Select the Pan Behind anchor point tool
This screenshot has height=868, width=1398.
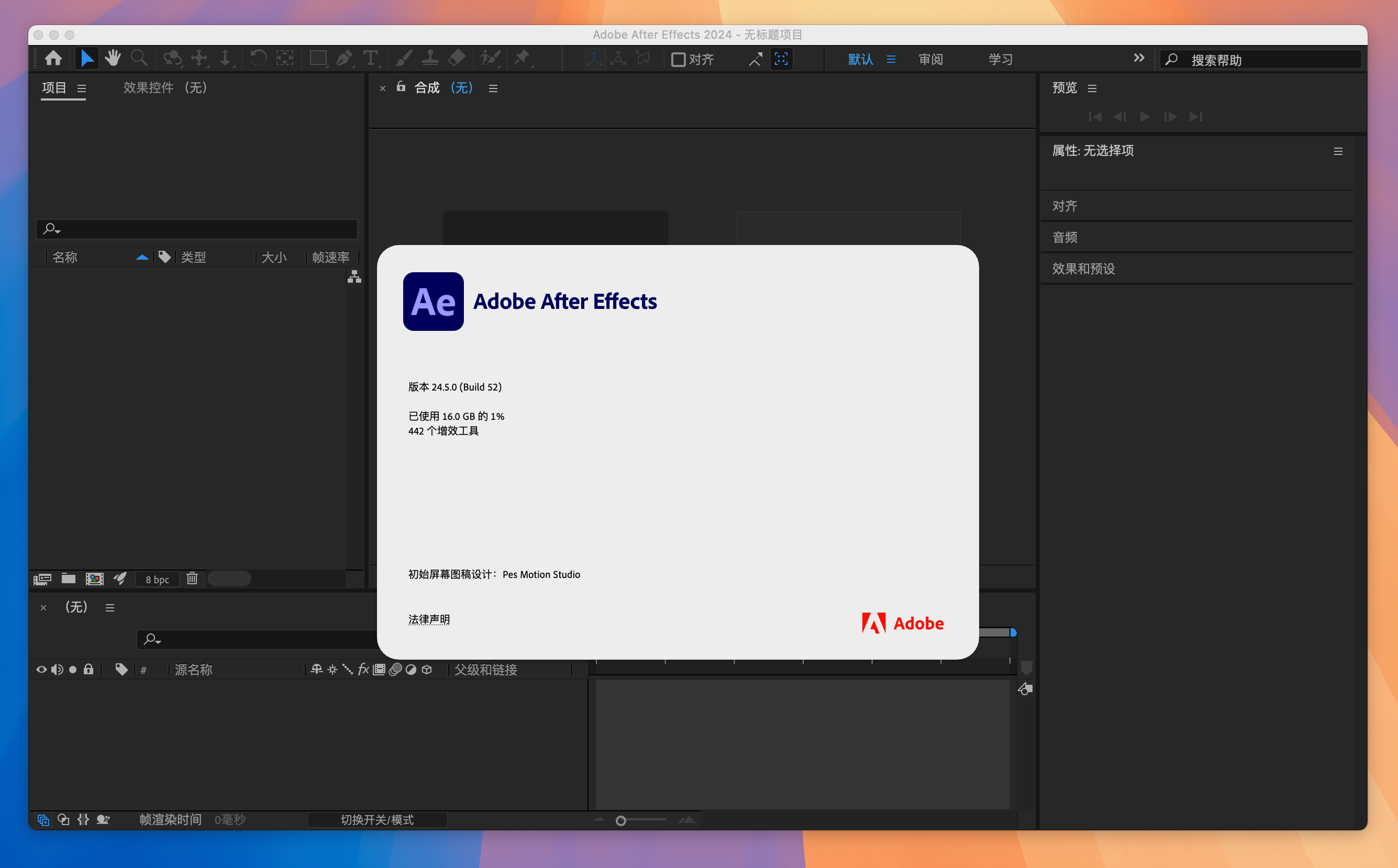click(x=285, y=59)
